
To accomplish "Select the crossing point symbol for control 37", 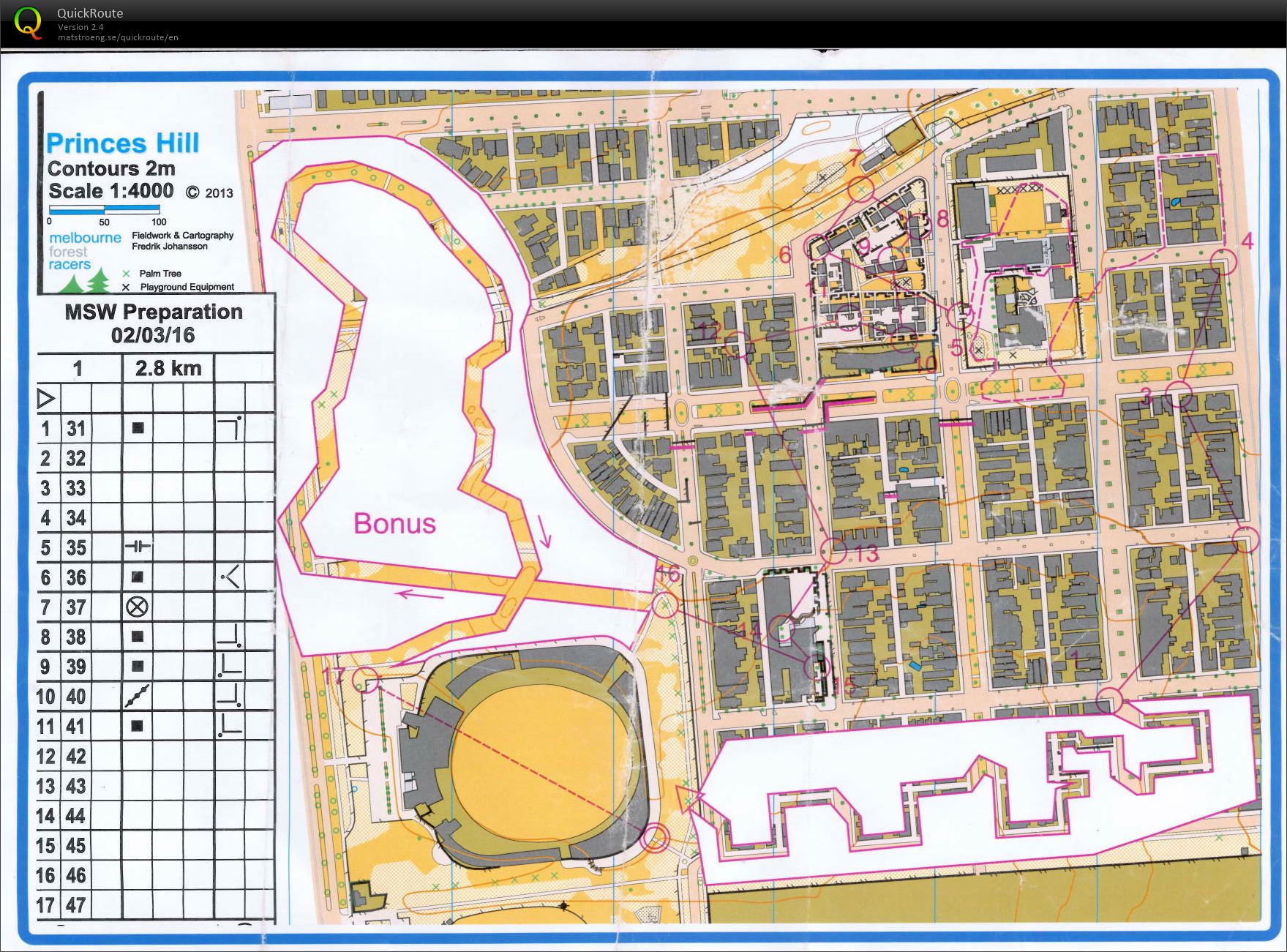I will tap(137, 607).
